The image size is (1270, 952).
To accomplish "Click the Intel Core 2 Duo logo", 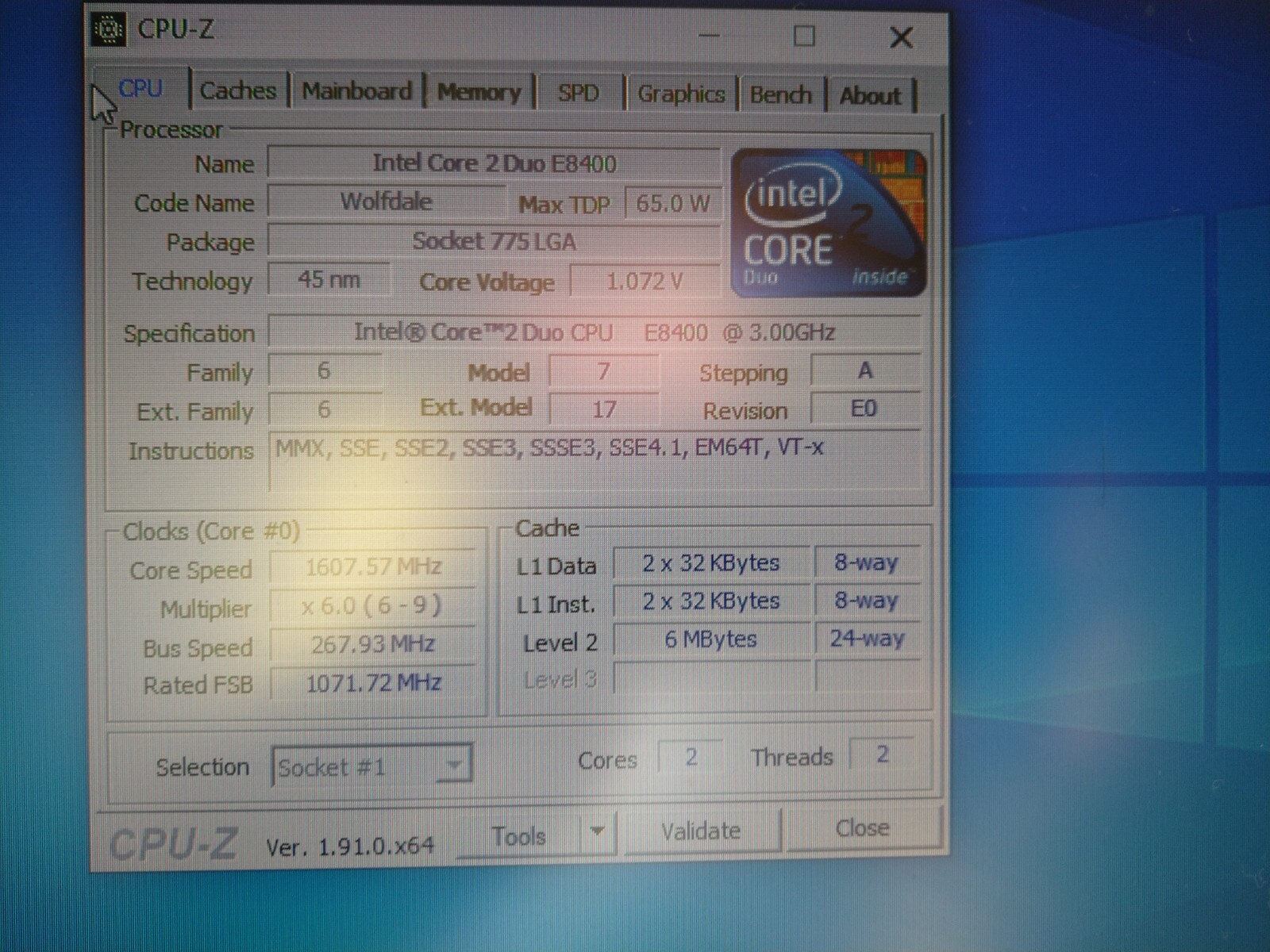I will [829, 223].
